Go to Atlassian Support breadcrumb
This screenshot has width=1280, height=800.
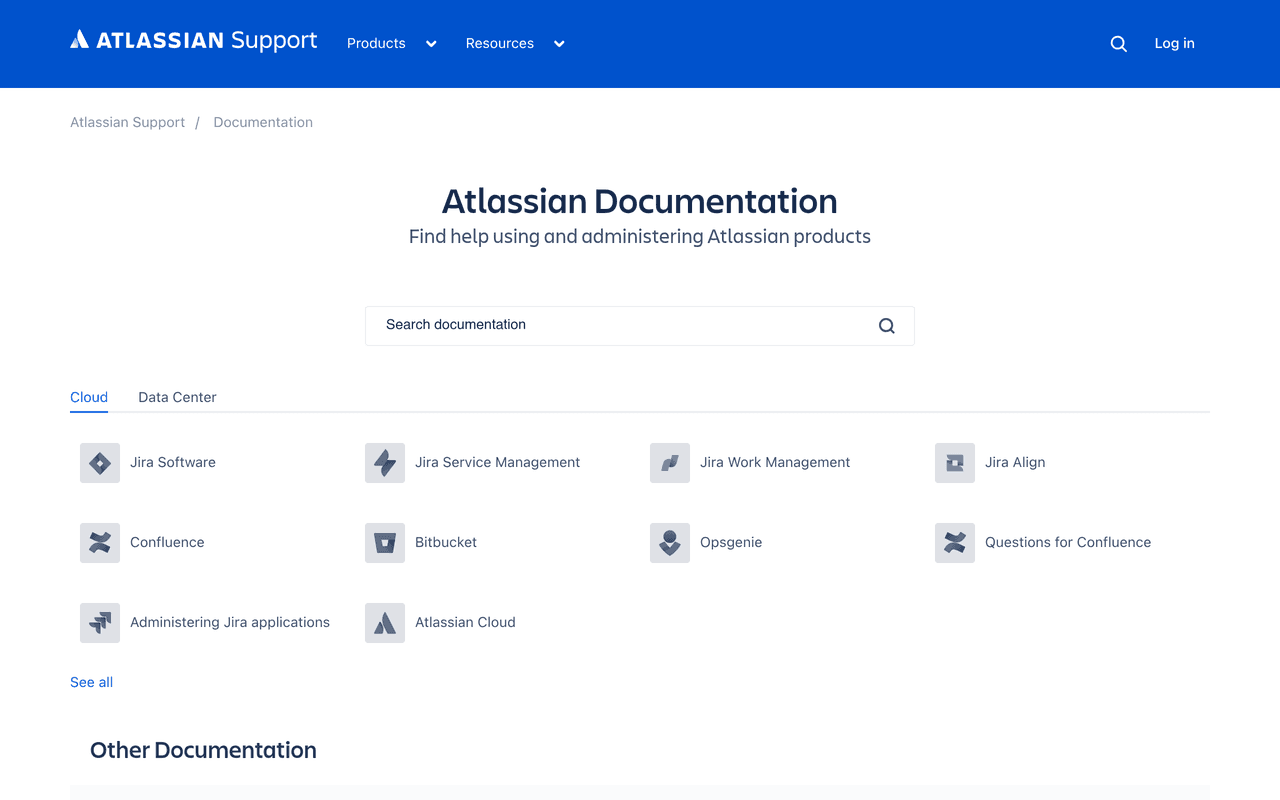(127, 122)
